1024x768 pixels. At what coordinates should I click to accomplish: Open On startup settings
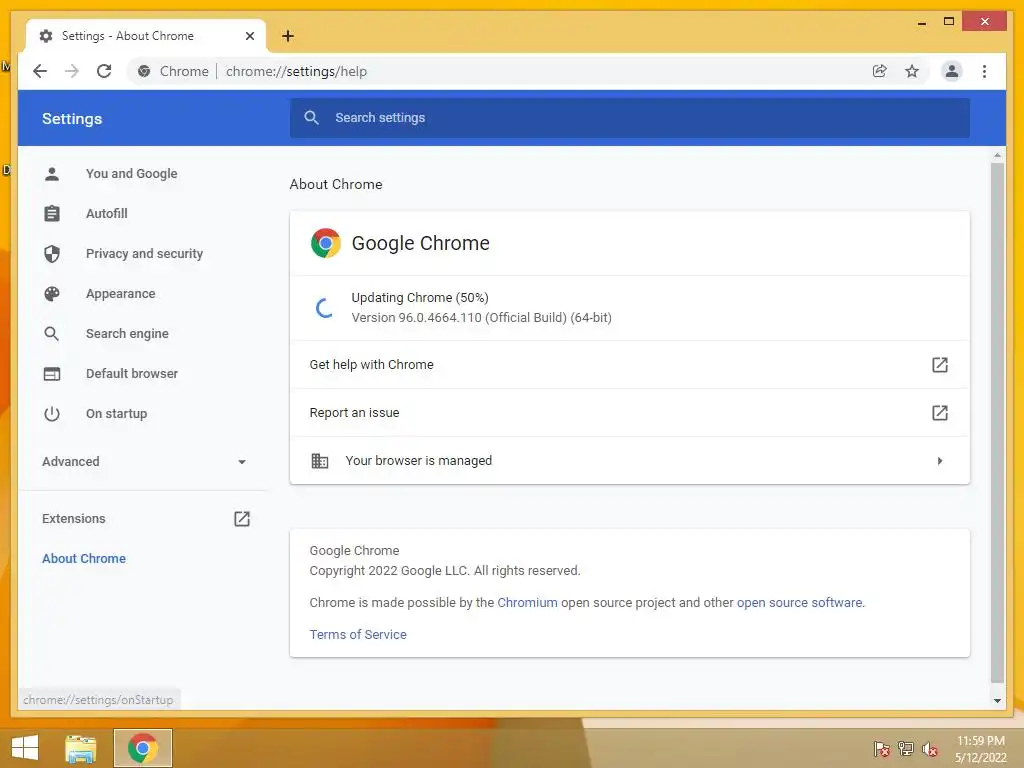116,414
